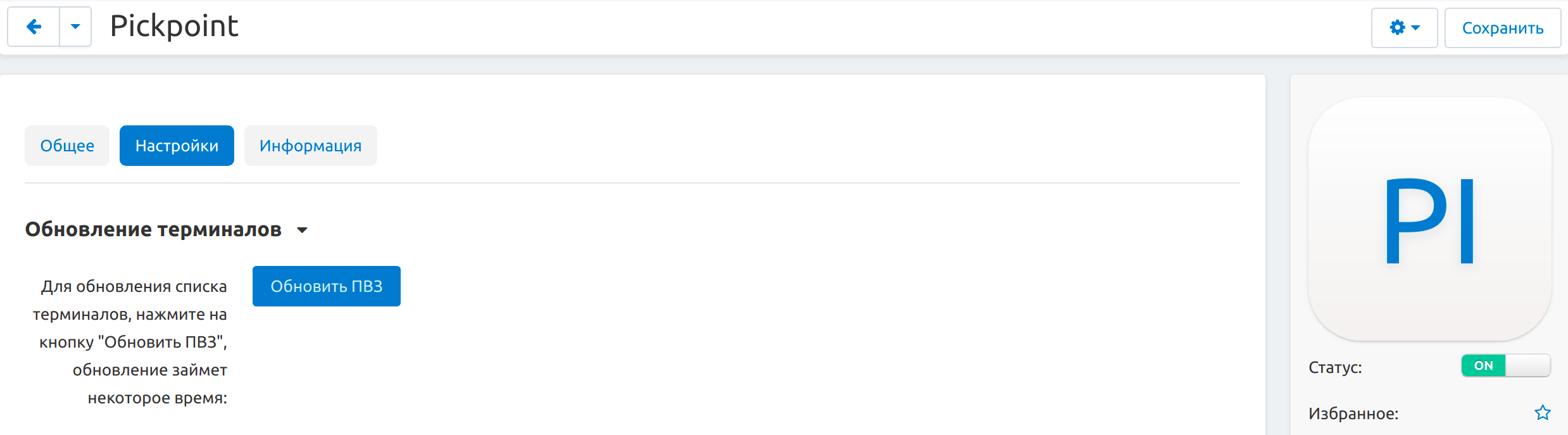
Task: Click the Статус label
Action: [x=1335, y=367]
